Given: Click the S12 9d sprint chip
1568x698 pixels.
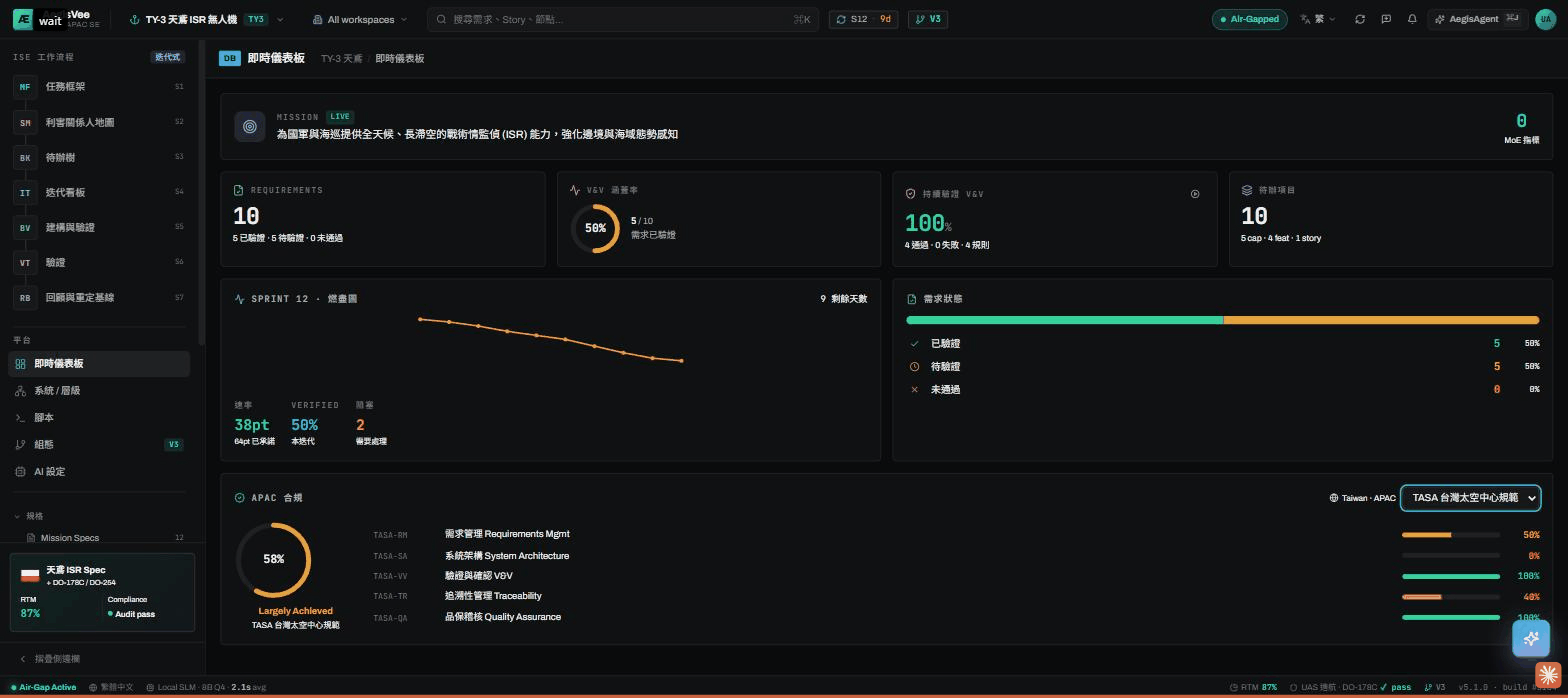Looking at the screenshot, I should tap(864, 19).
